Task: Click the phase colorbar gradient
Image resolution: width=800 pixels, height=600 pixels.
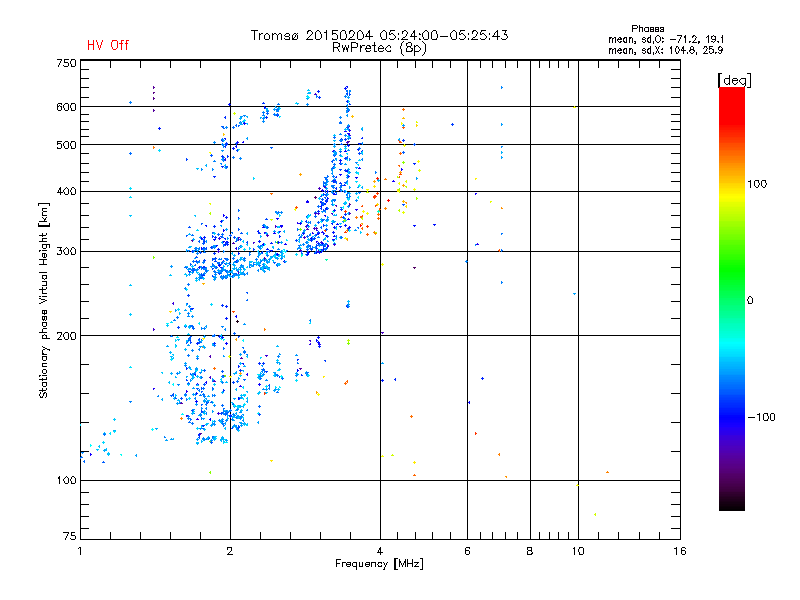Action: (732, 298)
